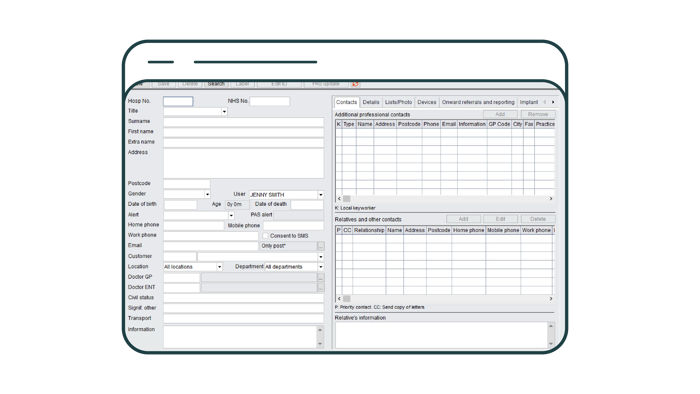Click the Civil status input field
700x394 pixels.
point(244,298)
